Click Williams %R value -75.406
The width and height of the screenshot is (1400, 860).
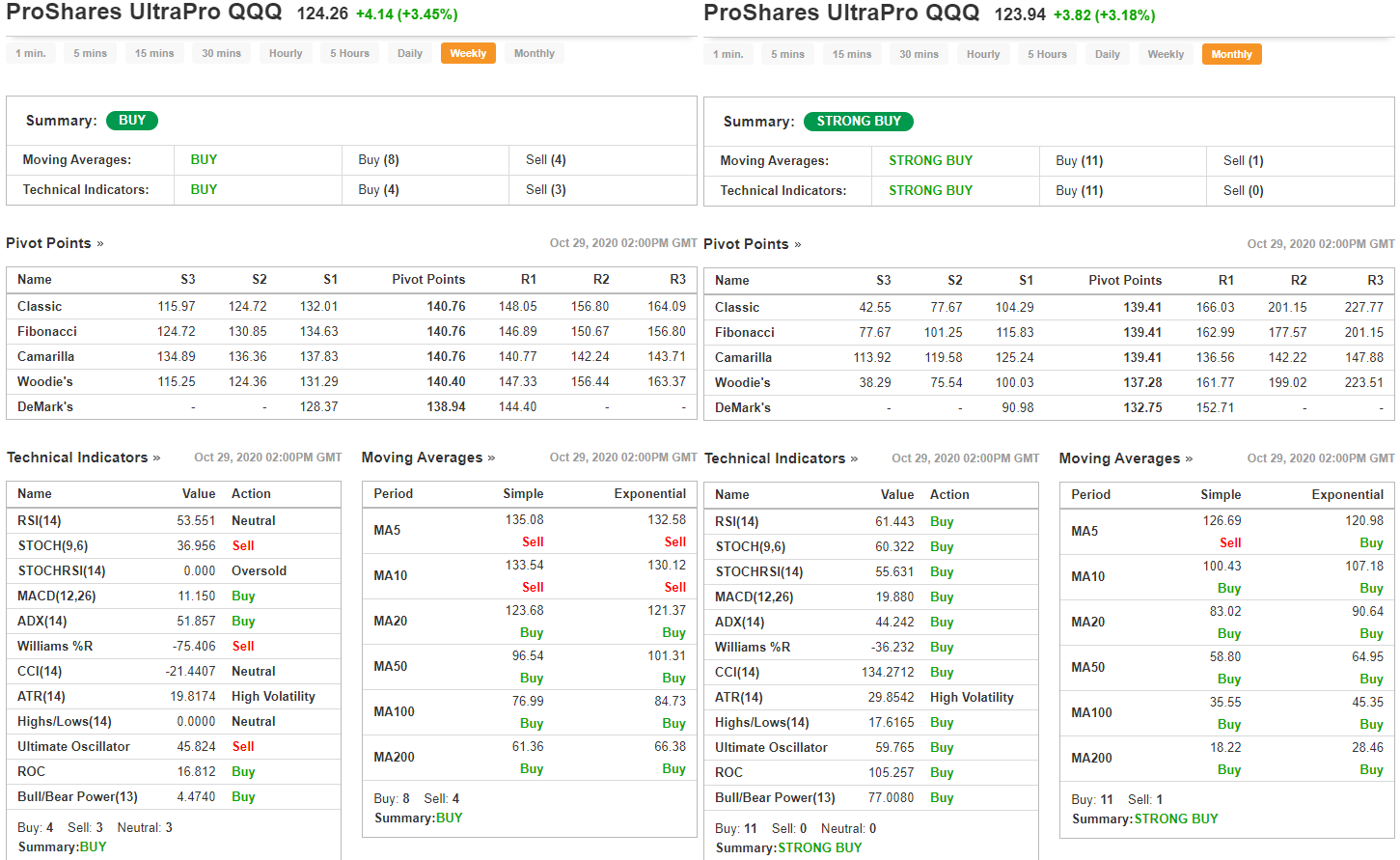[x=194, y=646]
